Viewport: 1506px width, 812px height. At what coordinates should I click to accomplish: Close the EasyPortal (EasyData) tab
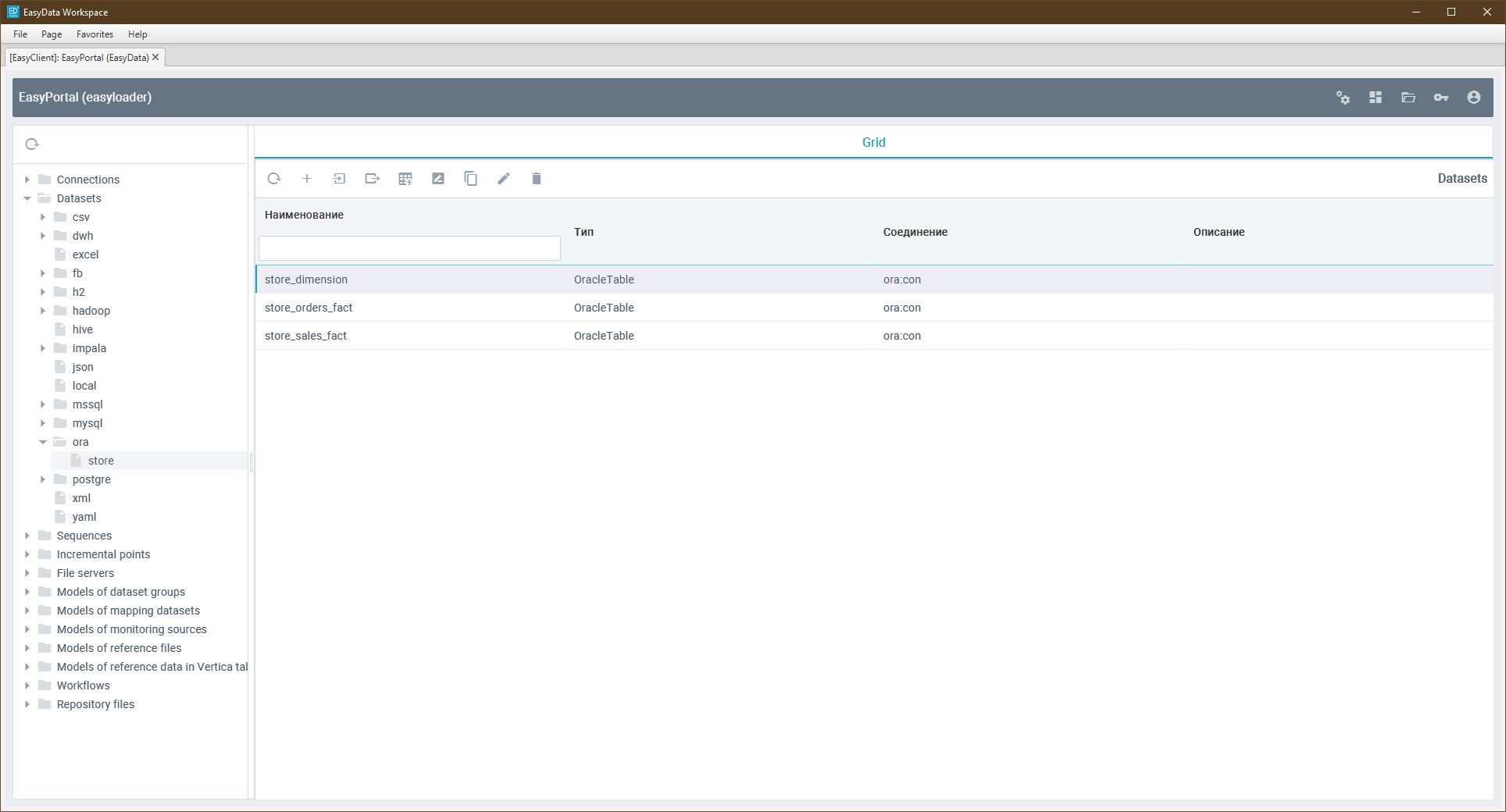click(155, 57)
